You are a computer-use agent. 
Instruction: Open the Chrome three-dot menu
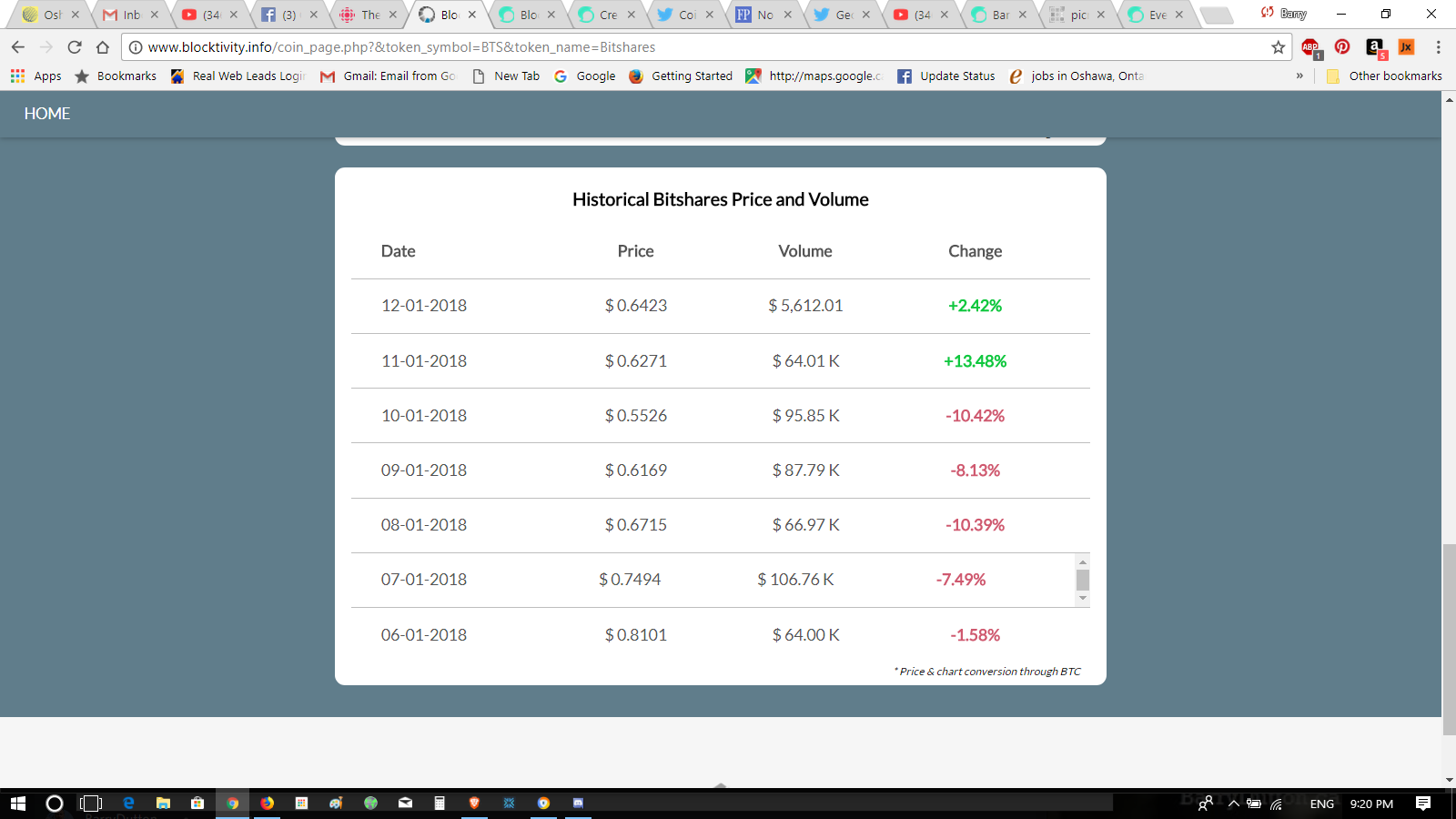(x=1439, y=47)
